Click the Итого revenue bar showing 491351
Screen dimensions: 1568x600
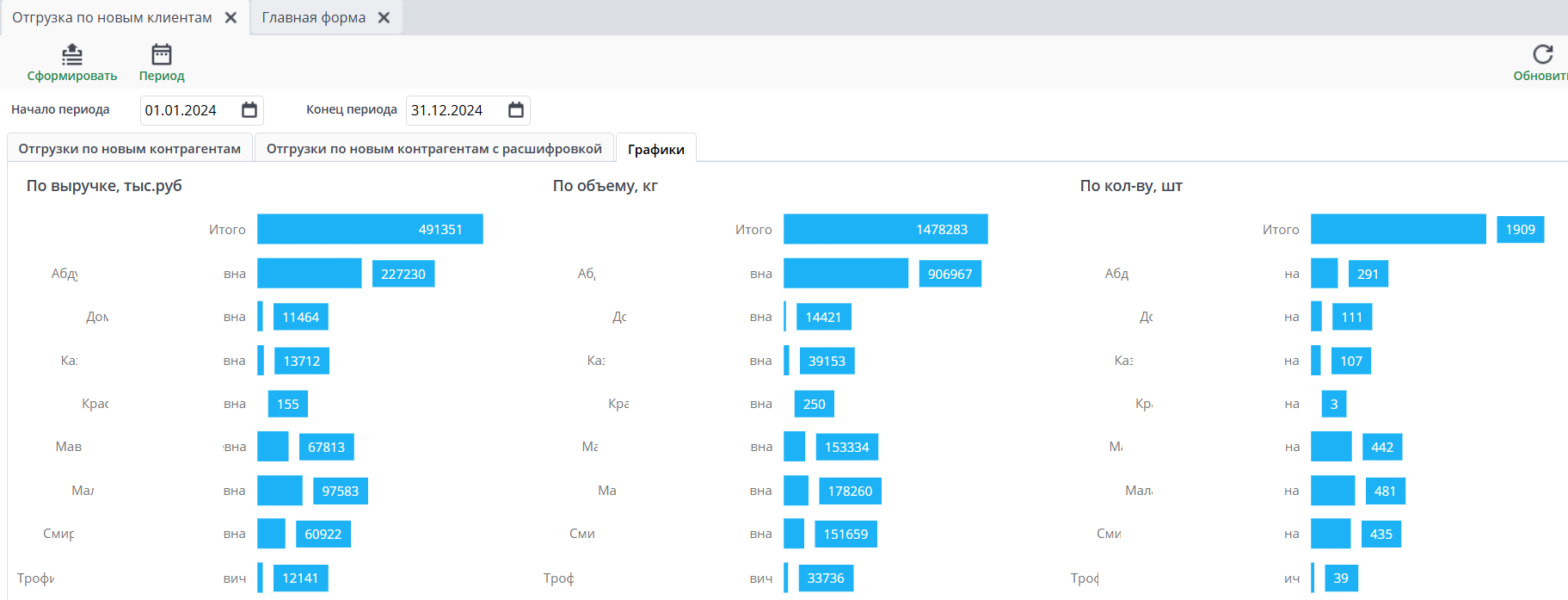tap(370, 230)
